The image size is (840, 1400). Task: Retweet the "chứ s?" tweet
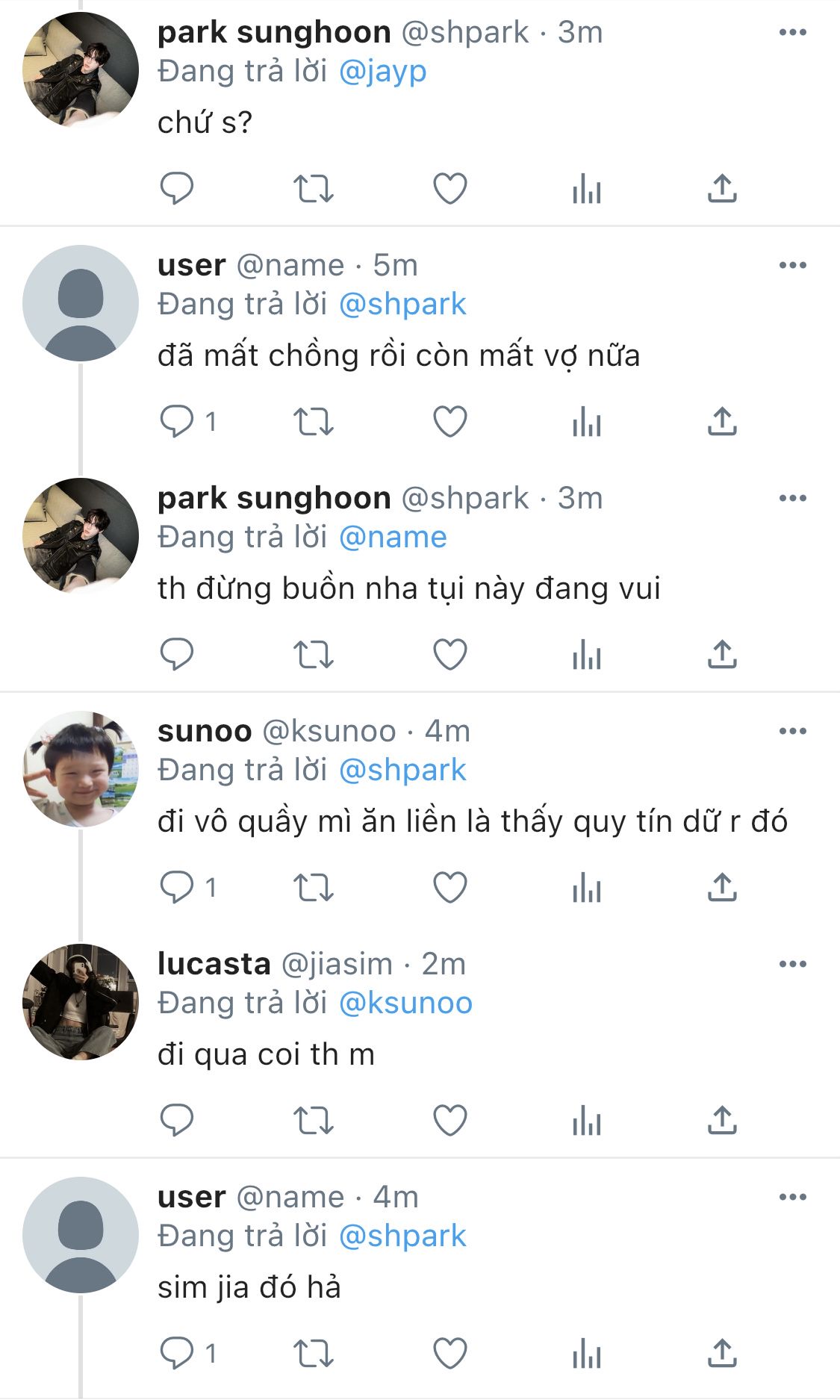click(x=313, y=188)
